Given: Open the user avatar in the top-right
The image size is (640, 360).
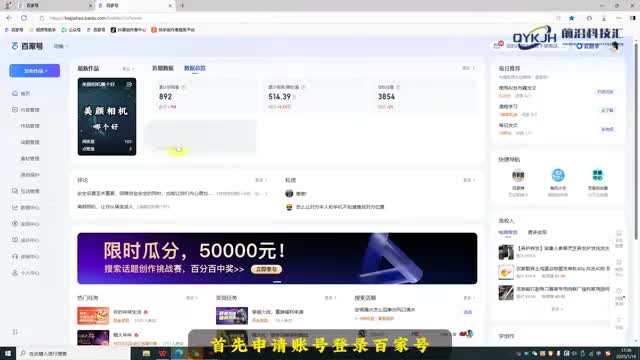Looking at the screenshot, I should coord(615,46).
